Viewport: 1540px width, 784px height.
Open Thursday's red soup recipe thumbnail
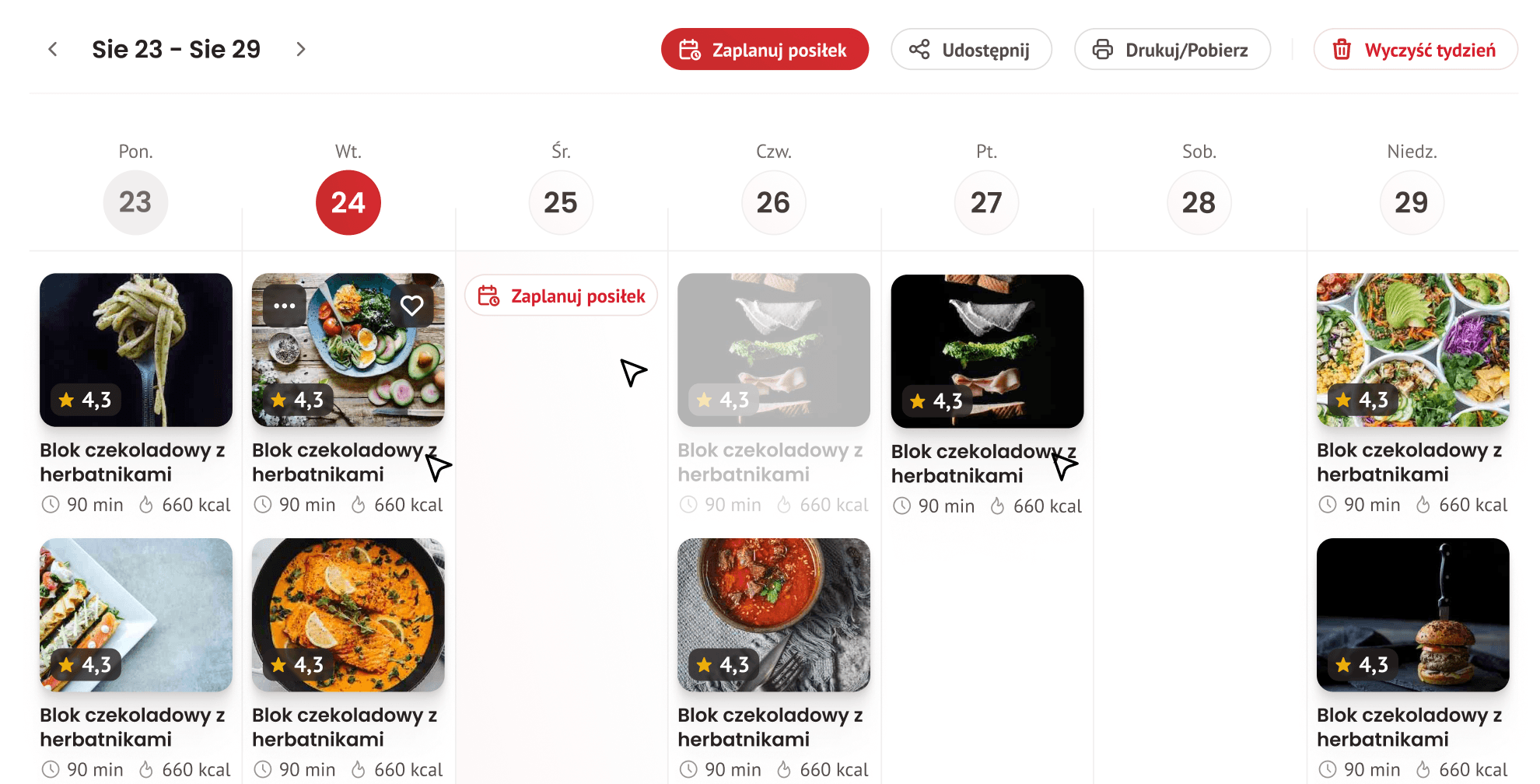tap(773, 614)
